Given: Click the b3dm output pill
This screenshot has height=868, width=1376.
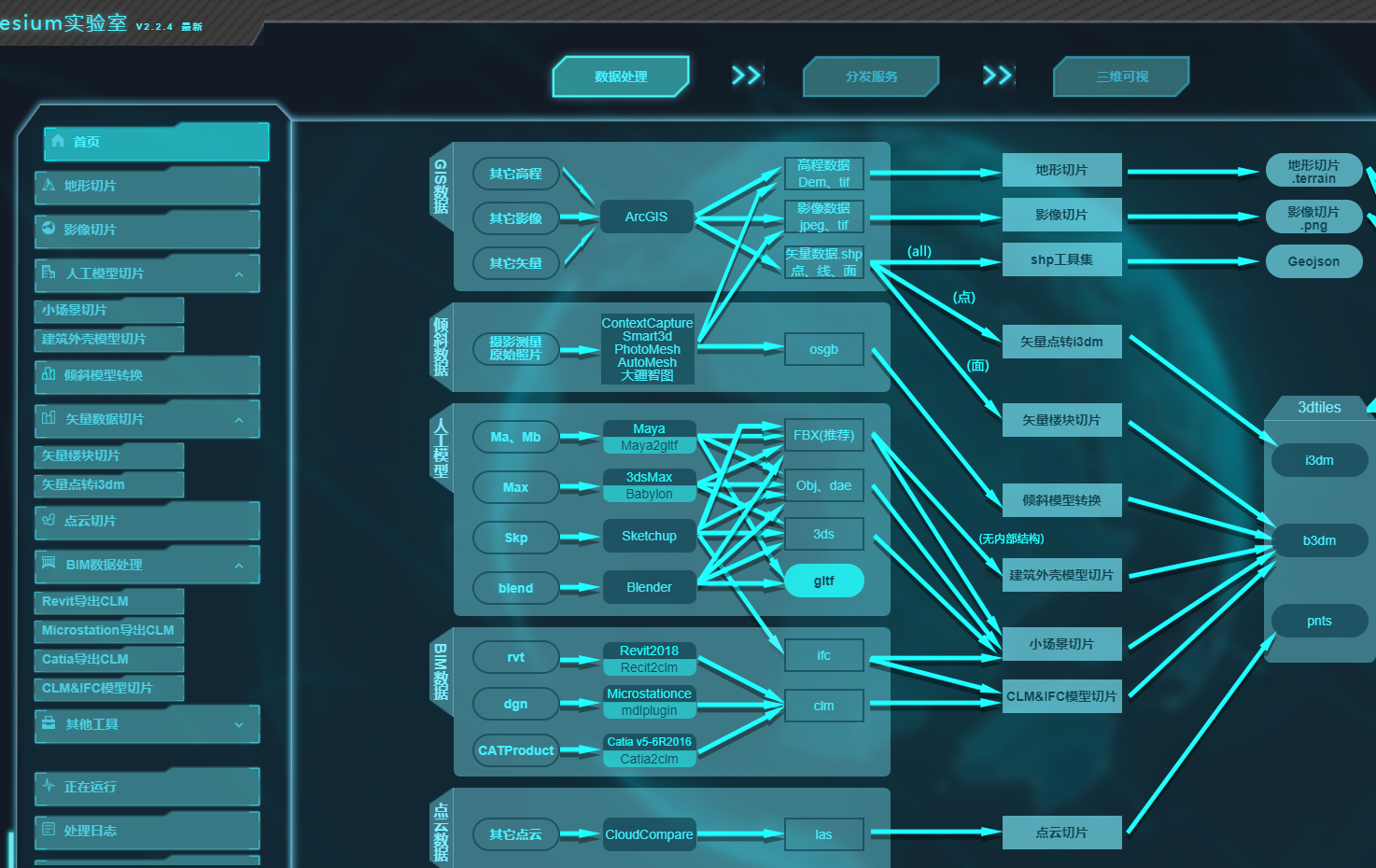Looking at the screenshot, I should tap(1319, 540).
